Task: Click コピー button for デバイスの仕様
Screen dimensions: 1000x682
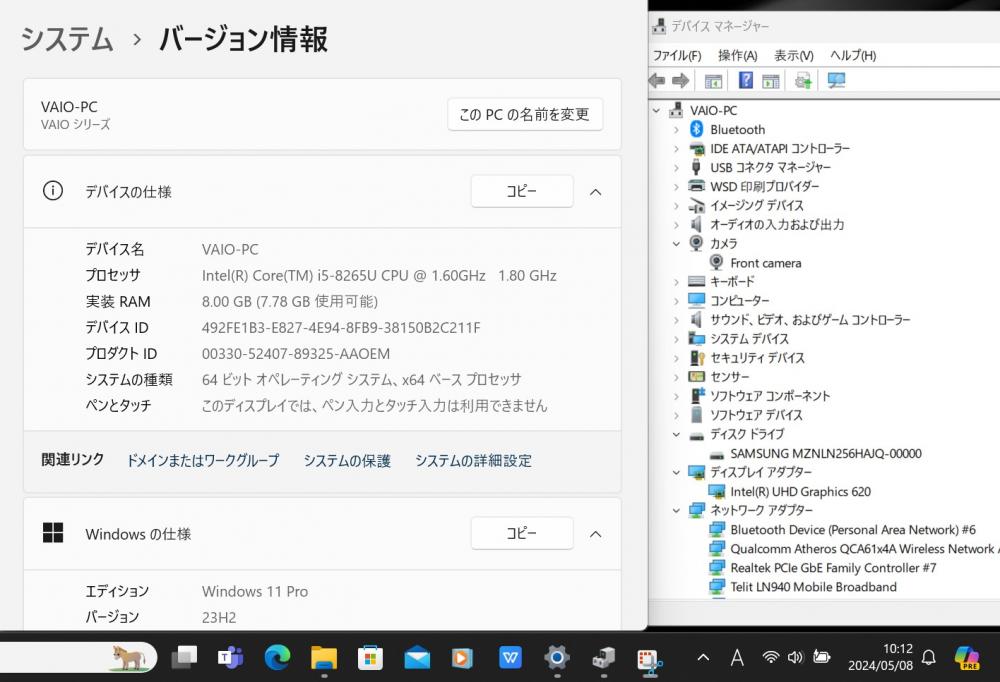Action: 521,191
